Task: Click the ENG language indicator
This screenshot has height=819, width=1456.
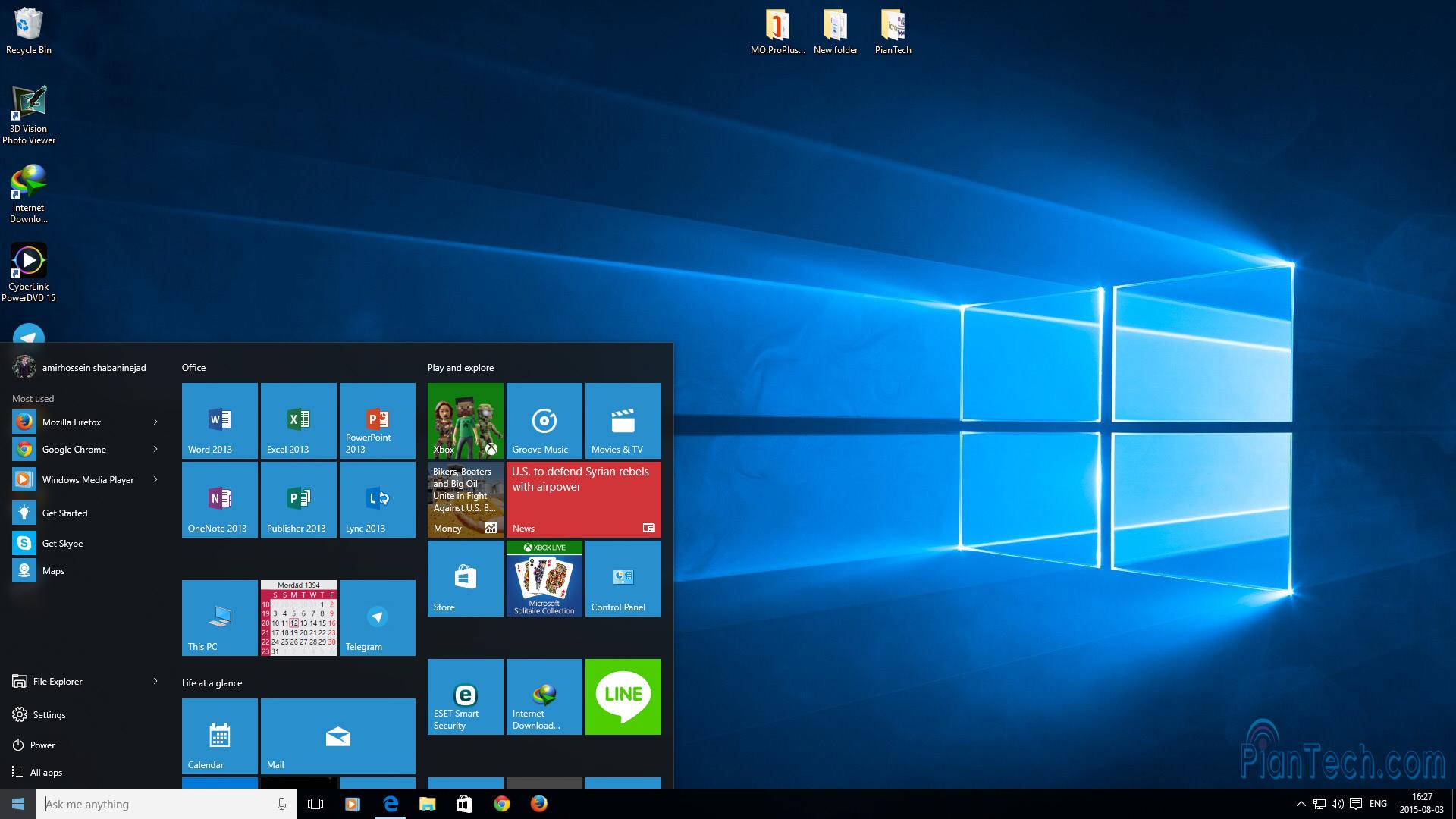Action: point(1379,804)
